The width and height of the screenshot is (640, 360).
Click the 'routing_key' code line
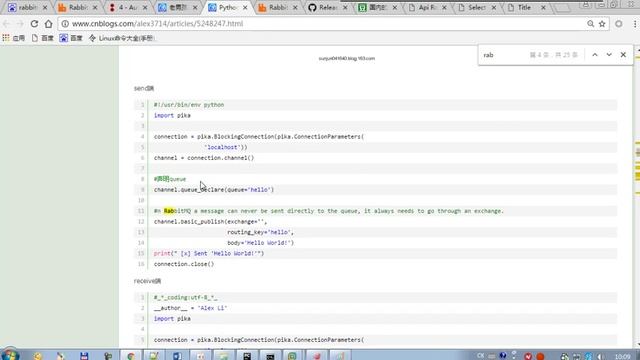click(x=260, y=232)
